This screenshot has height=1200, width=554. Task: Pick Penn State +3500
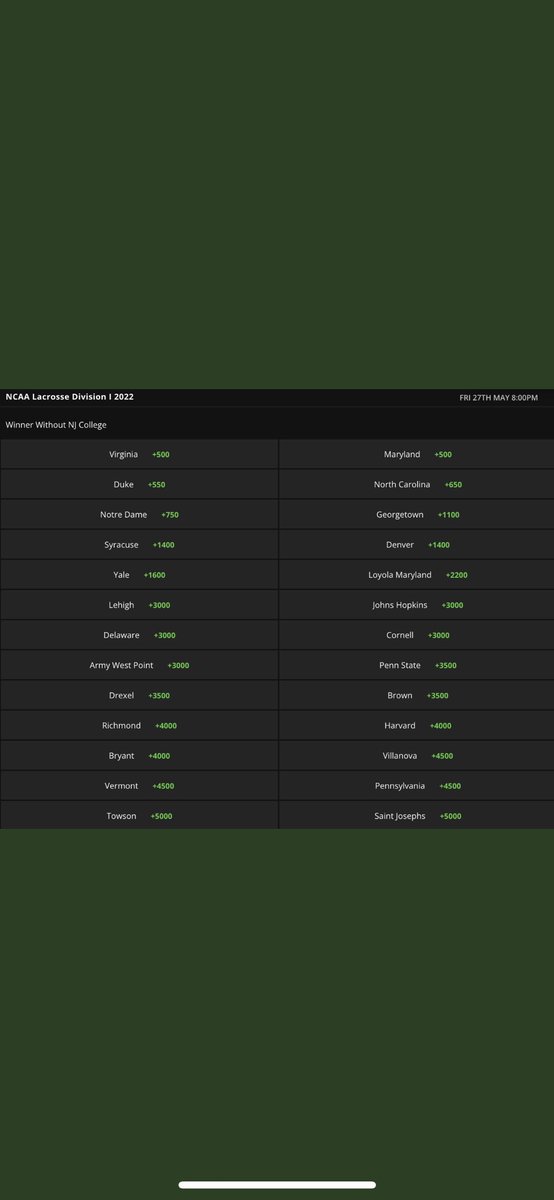[x=416, y=665]
